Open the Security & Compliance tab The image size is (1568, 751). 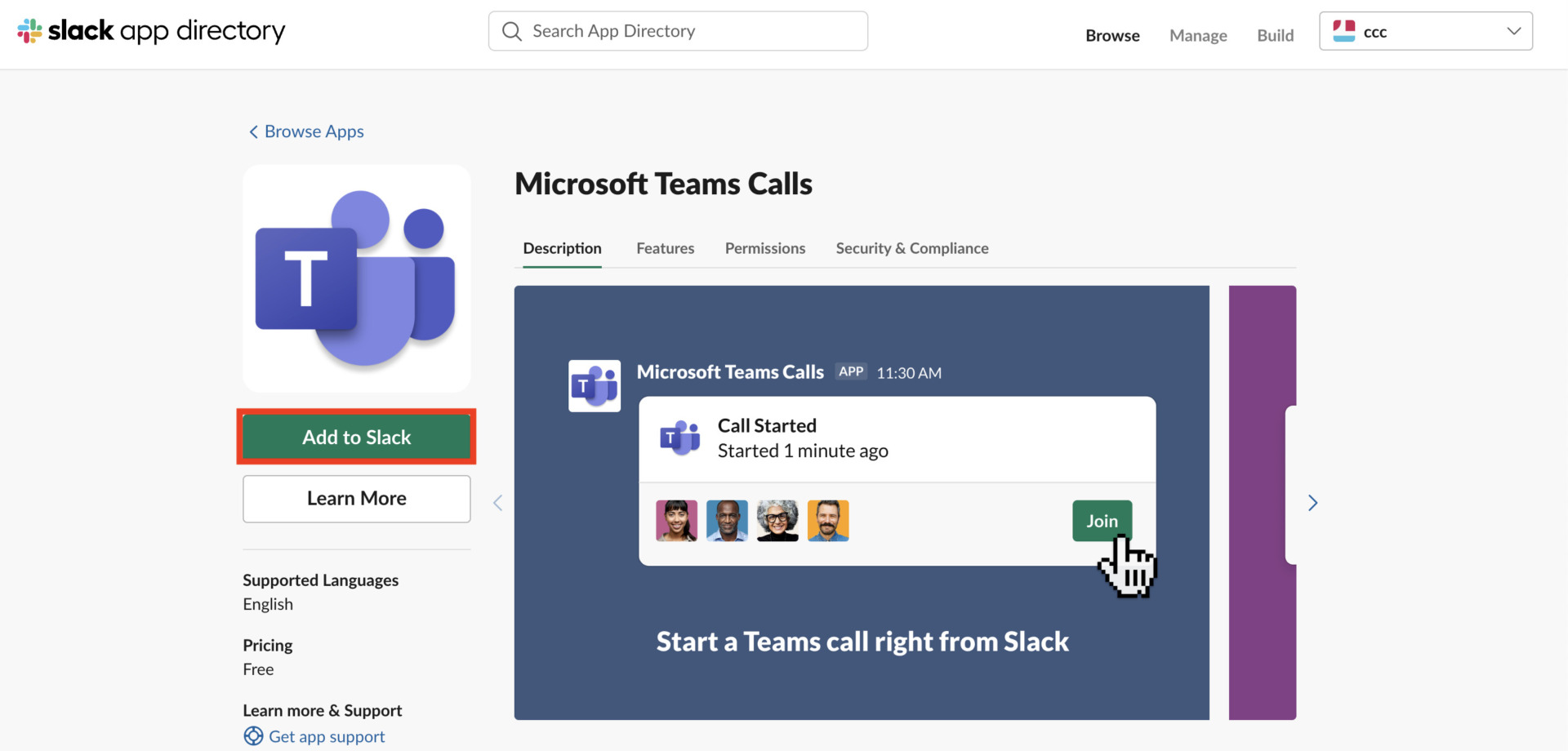pos(912,248)
